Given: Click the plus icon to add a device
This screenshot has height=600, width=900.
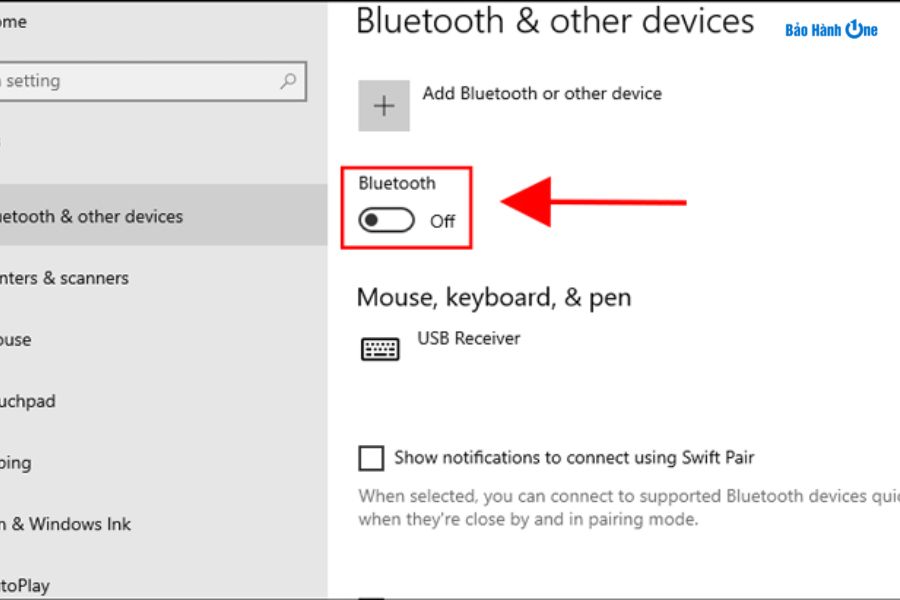Looking at the screenshot, I should 384,106.
